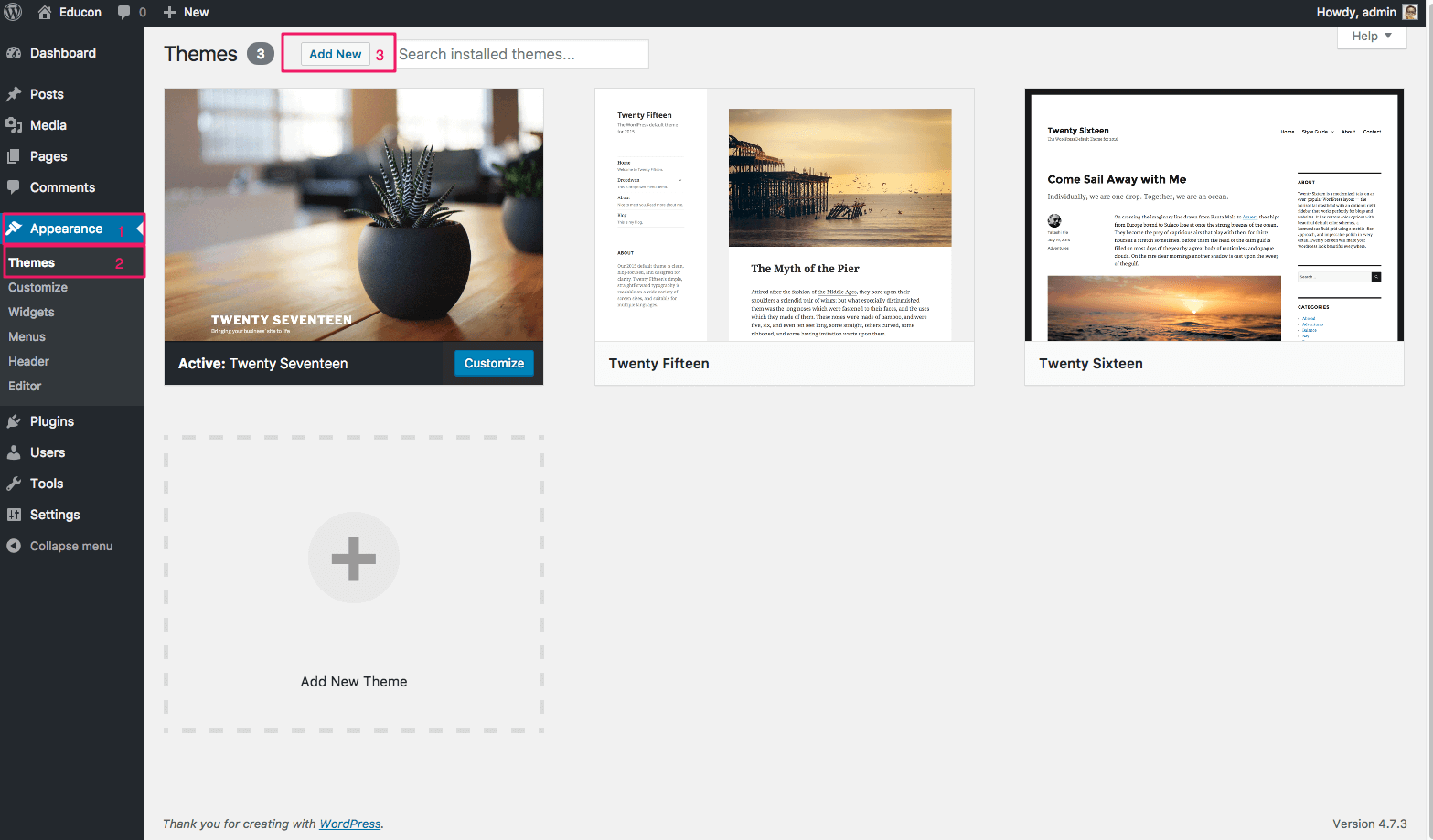Click the Dashboard gauge icon
This screenshot has width=1433, height=840.
pyautogui.click(x=14, y=53)
